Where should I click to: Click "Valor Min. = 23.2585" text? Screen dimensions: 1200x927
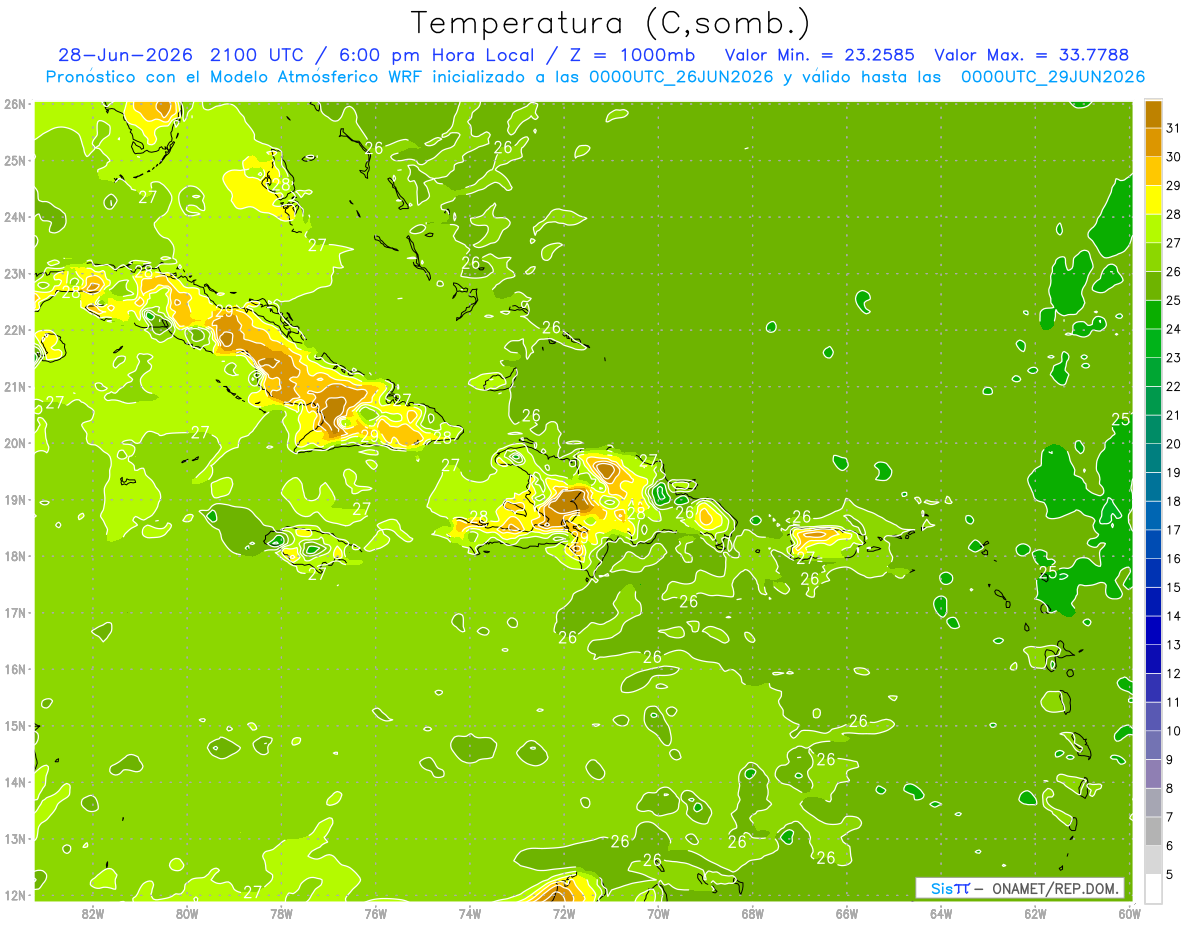click(819, 55)
